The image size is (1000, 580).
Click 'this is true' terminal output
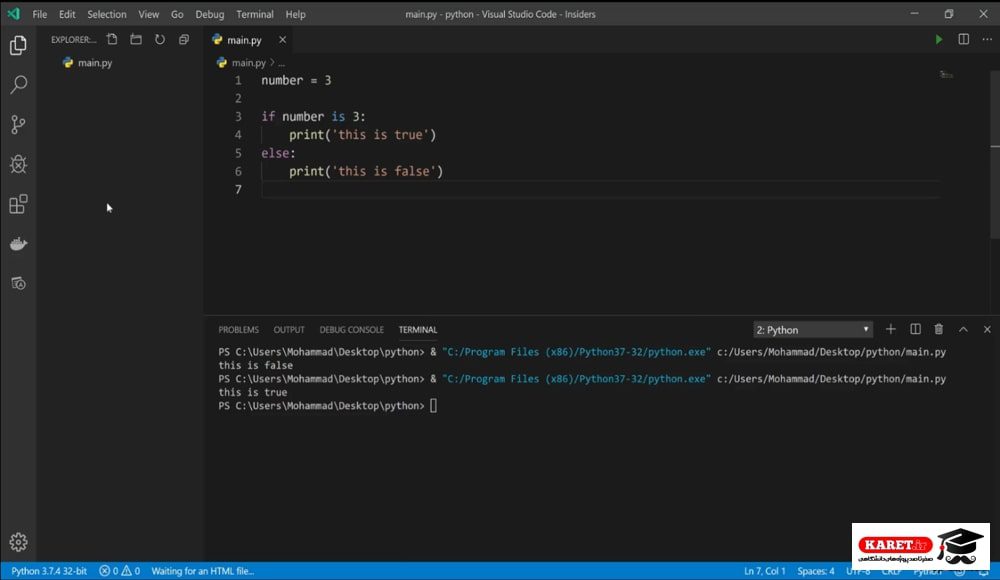click(x=253, y=392)
